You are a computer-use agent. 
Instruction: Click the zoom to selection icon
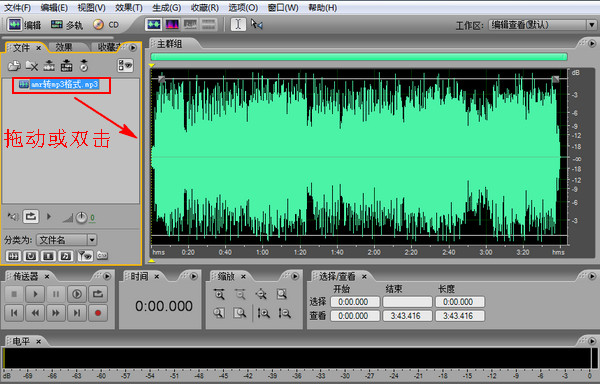tap(282, 294)
